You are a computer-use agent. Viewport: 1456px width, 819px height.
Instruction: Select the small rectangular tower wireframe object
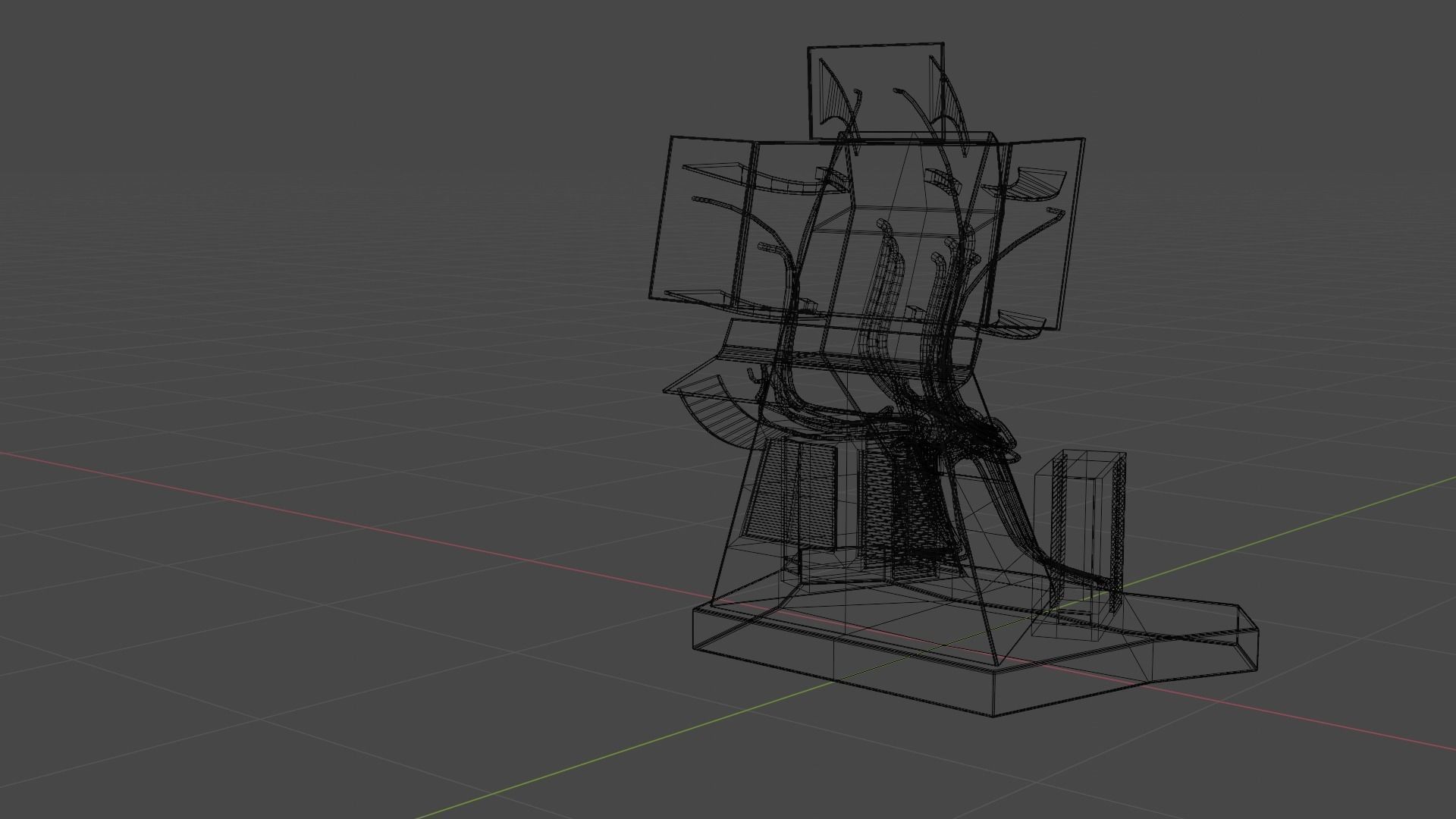(1079, 546)
